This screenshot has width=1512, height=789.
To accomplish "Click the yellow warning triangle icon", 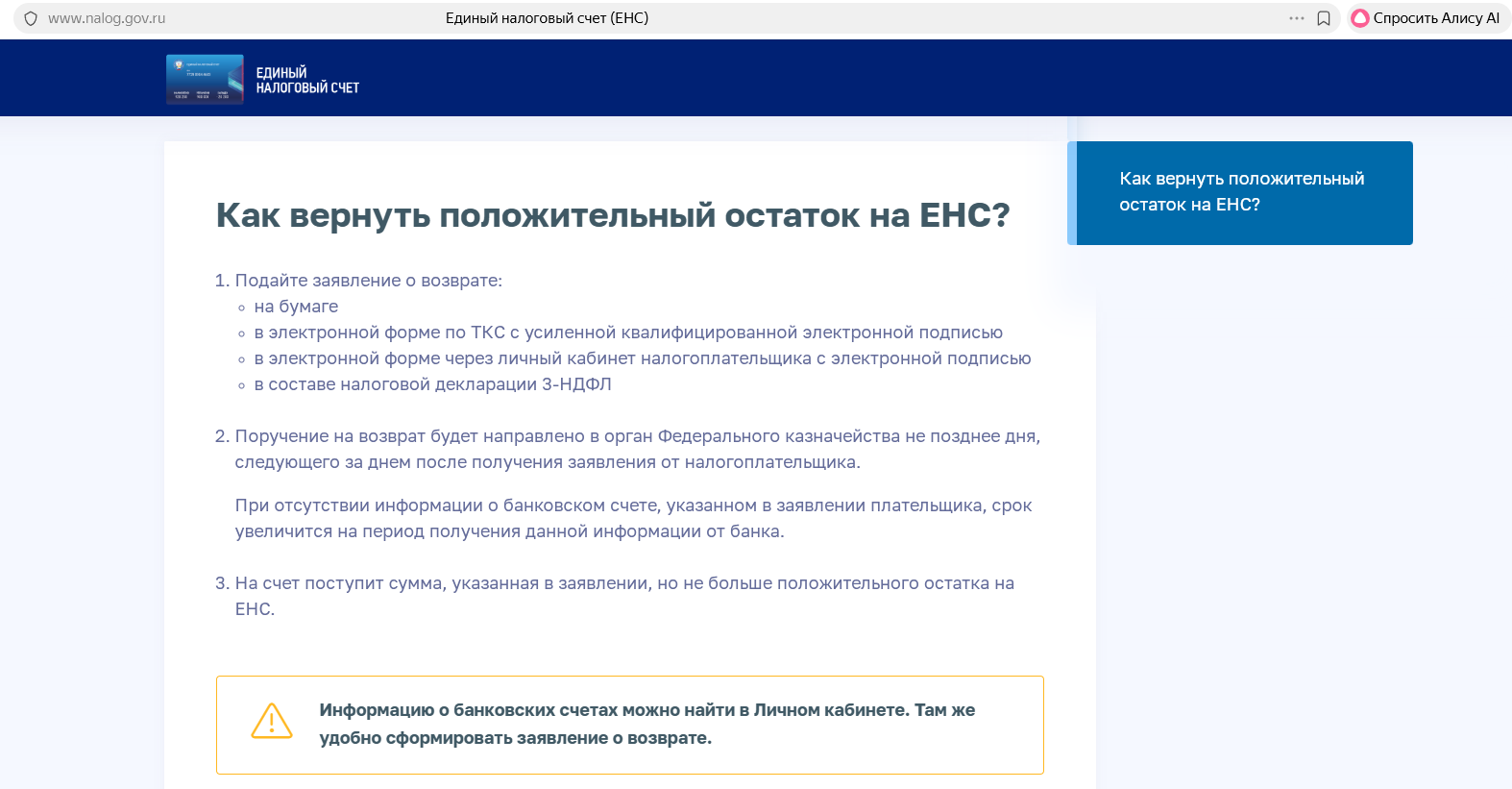I will pyautogui.click(x=272, y=721).
